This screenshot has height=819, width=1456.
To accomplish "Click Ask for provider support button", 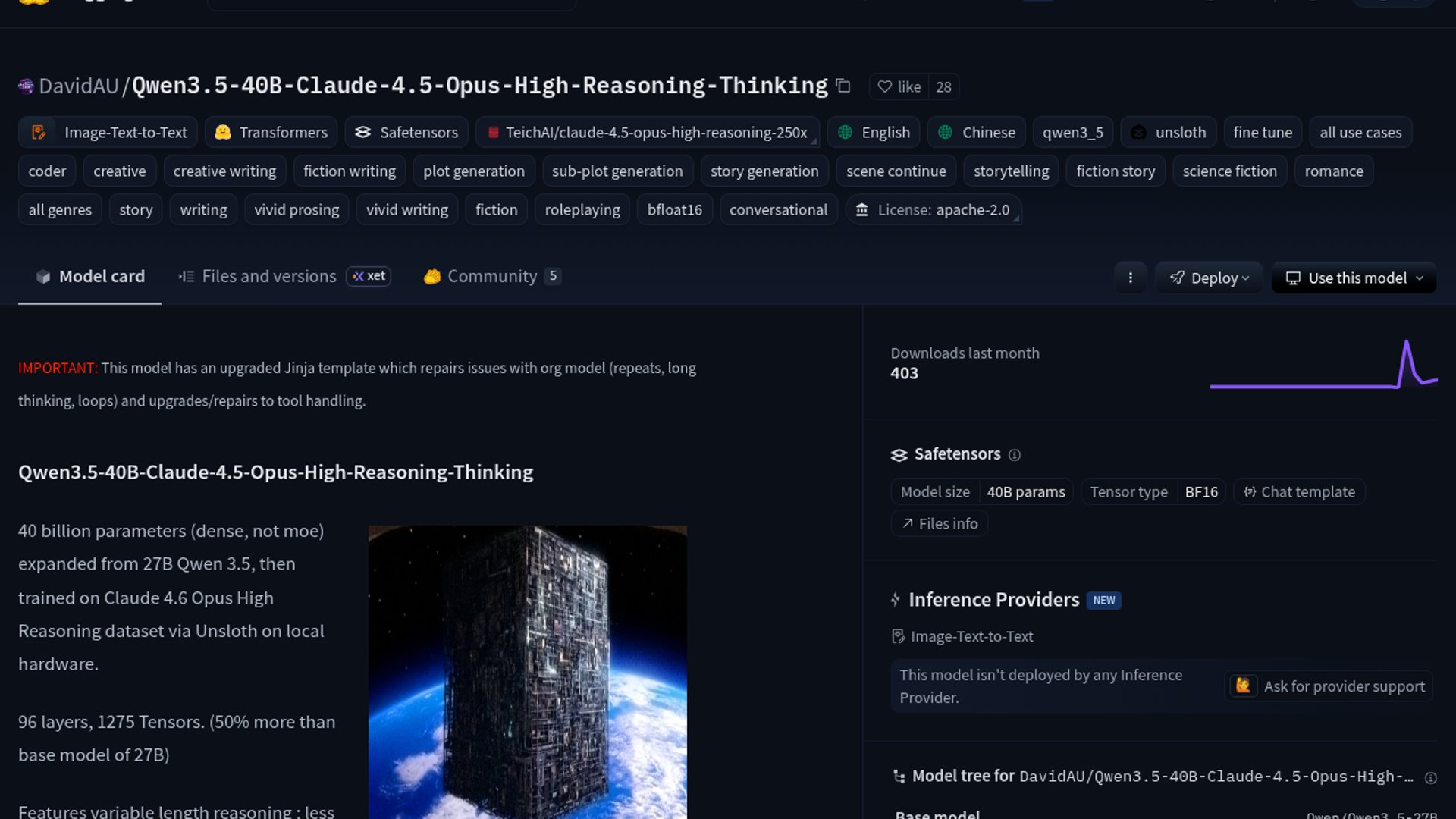I will pyautogui.click(x=1329, y=686).
